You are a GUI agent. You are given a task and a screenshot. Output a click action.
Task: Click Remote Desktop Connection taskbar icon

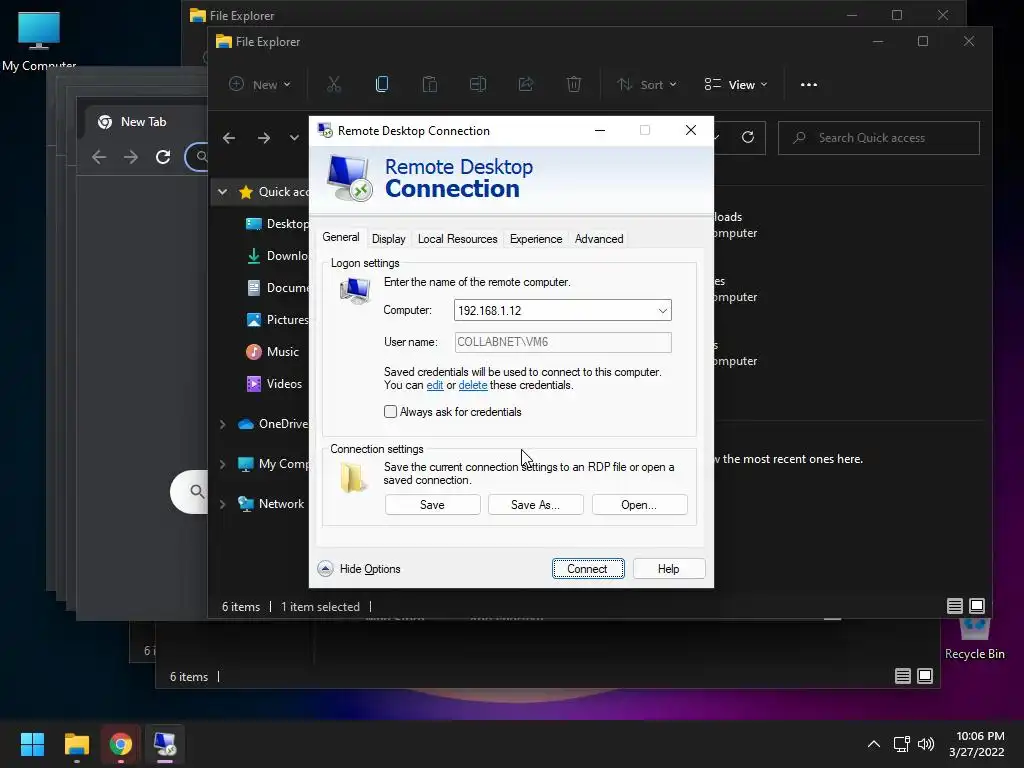[x=165, y=744]
